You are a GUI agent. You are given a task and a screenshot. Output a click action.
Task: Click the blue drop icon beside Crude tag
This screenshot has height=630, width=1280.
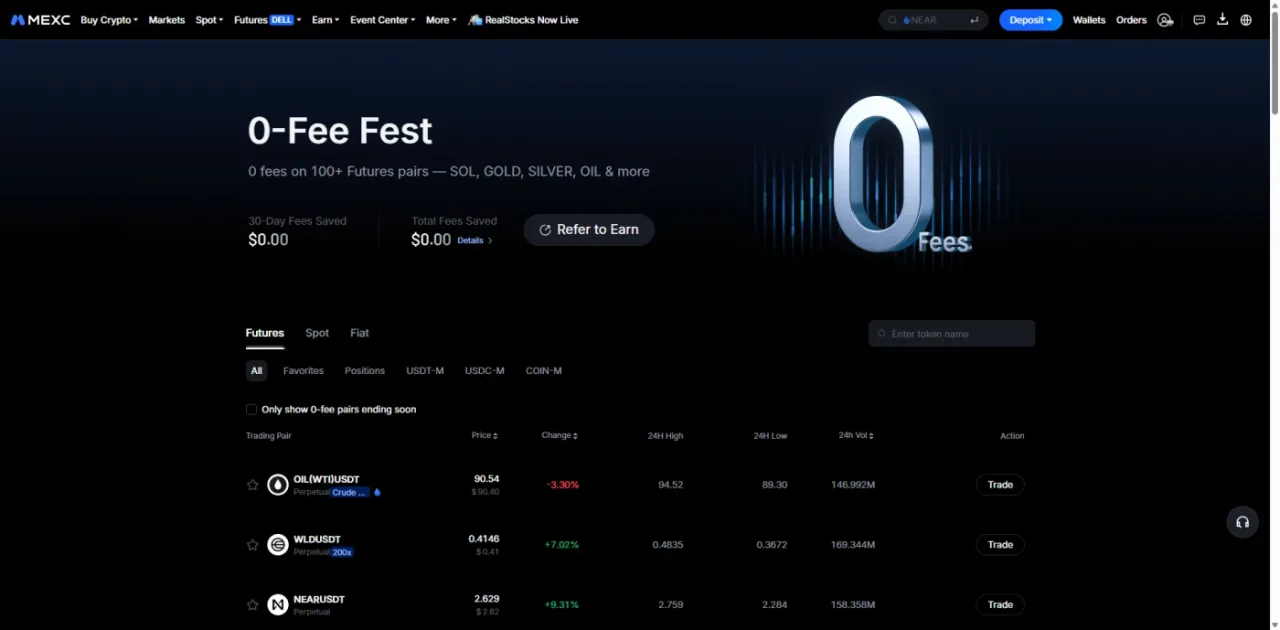[x=377, y=492]
